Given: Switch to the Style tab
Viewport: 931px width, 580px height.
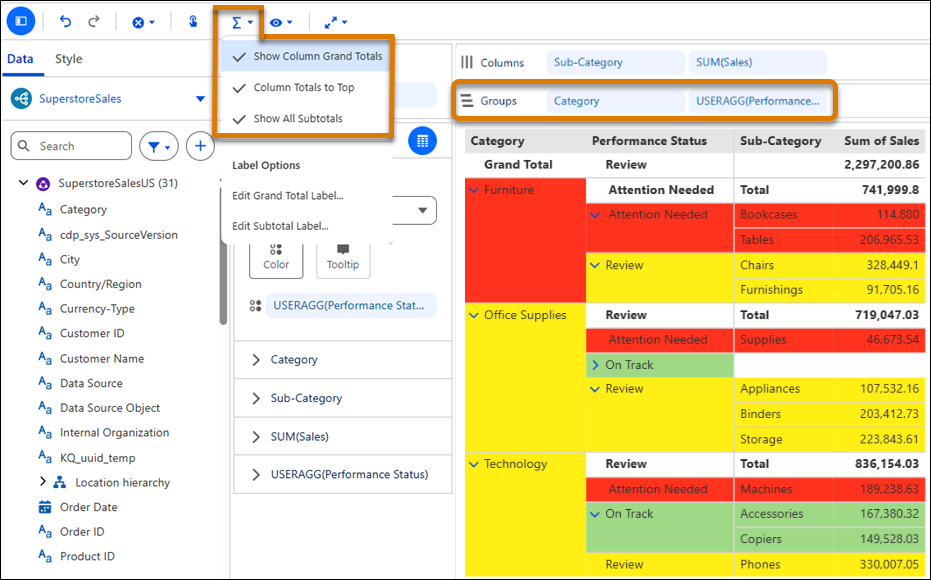Looking at the screenshot, I should [x=69, y=59].
